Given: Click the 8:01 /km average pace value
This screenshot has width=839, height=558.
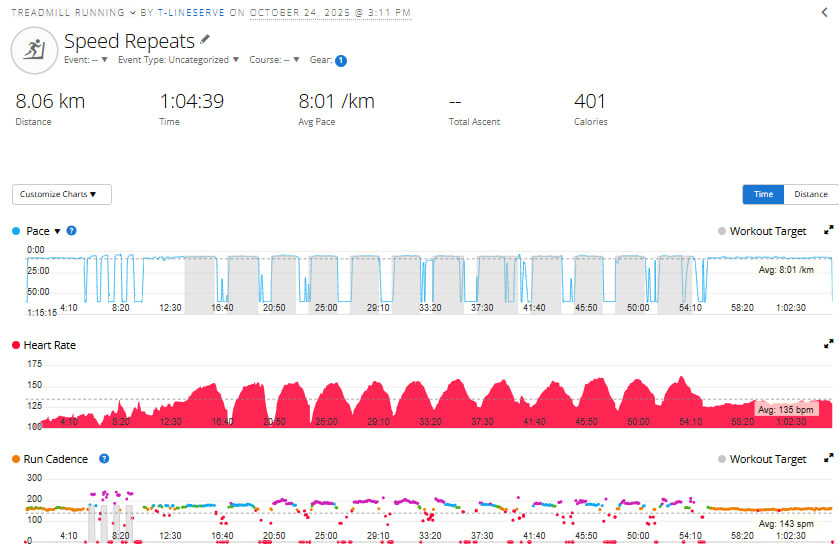Looking at the screenshot, I should point(337,101).
